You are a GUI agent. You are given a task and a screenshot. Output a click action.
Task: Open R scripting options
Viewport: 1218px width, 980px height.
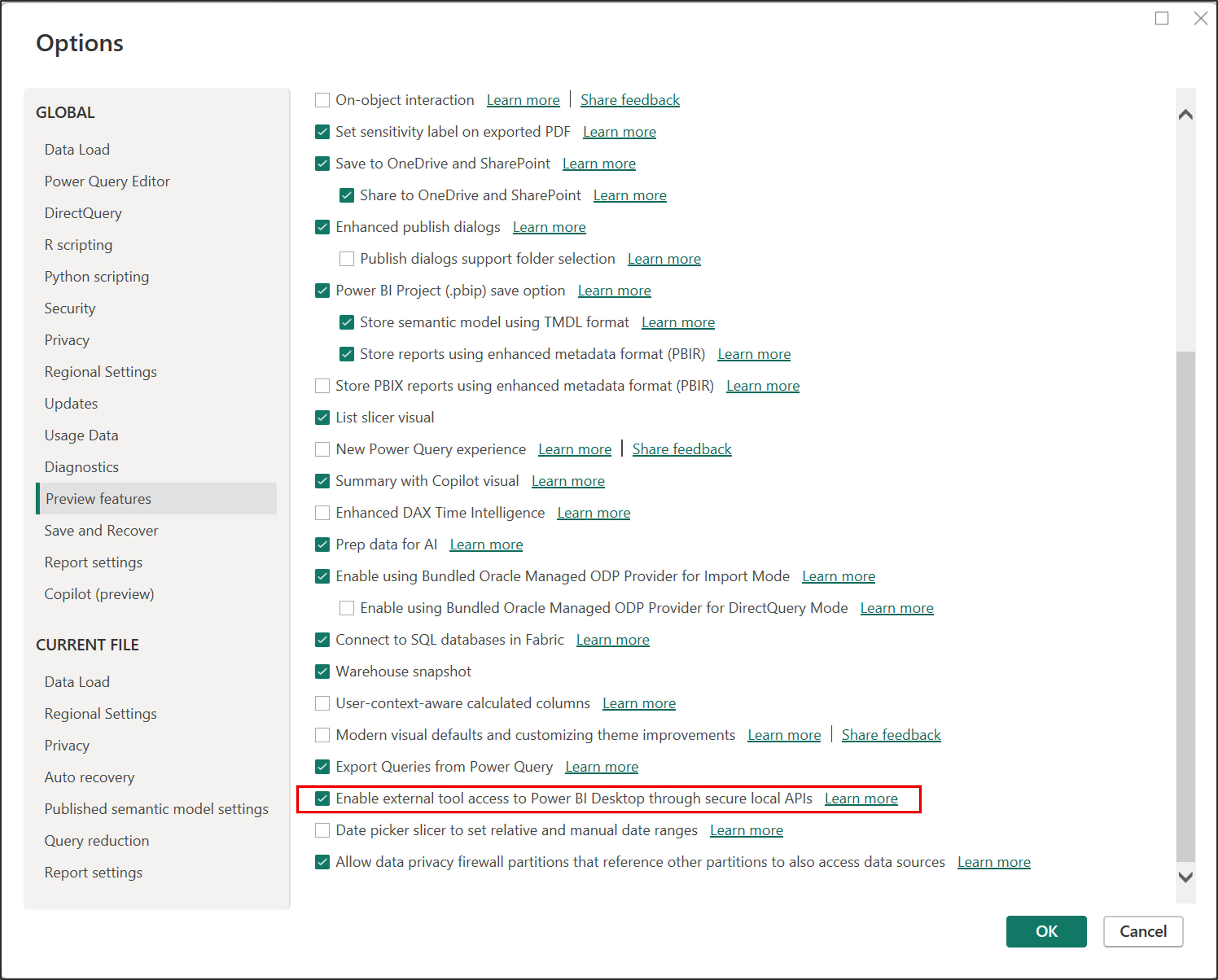tap(79, 245)
